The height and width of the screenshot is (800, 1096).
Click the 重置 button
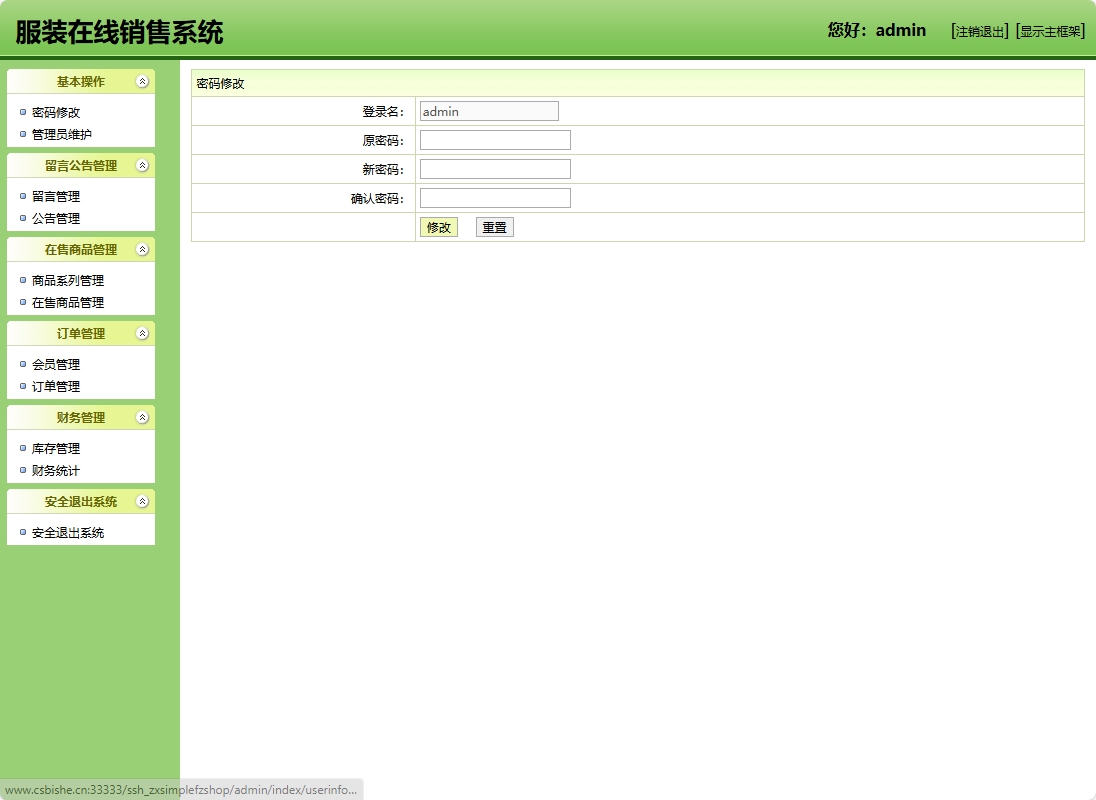pyautogui.click(x=495, y=227)
